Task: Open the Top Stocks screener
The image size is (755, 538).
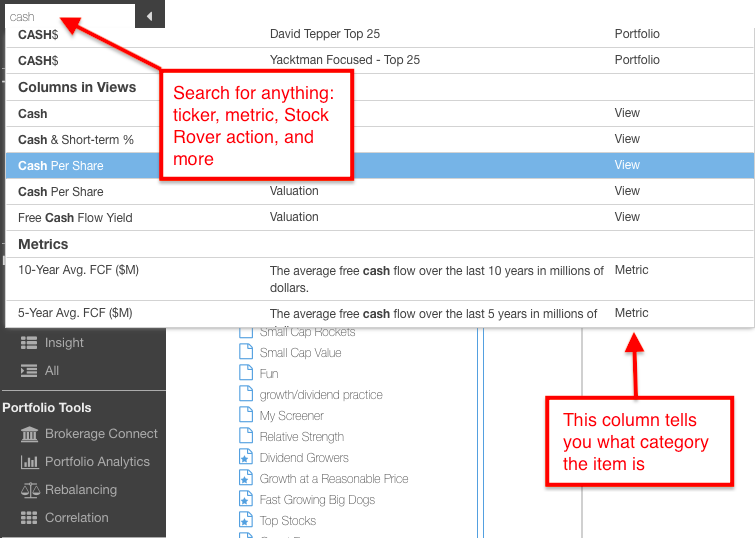Action: [288, 521]
